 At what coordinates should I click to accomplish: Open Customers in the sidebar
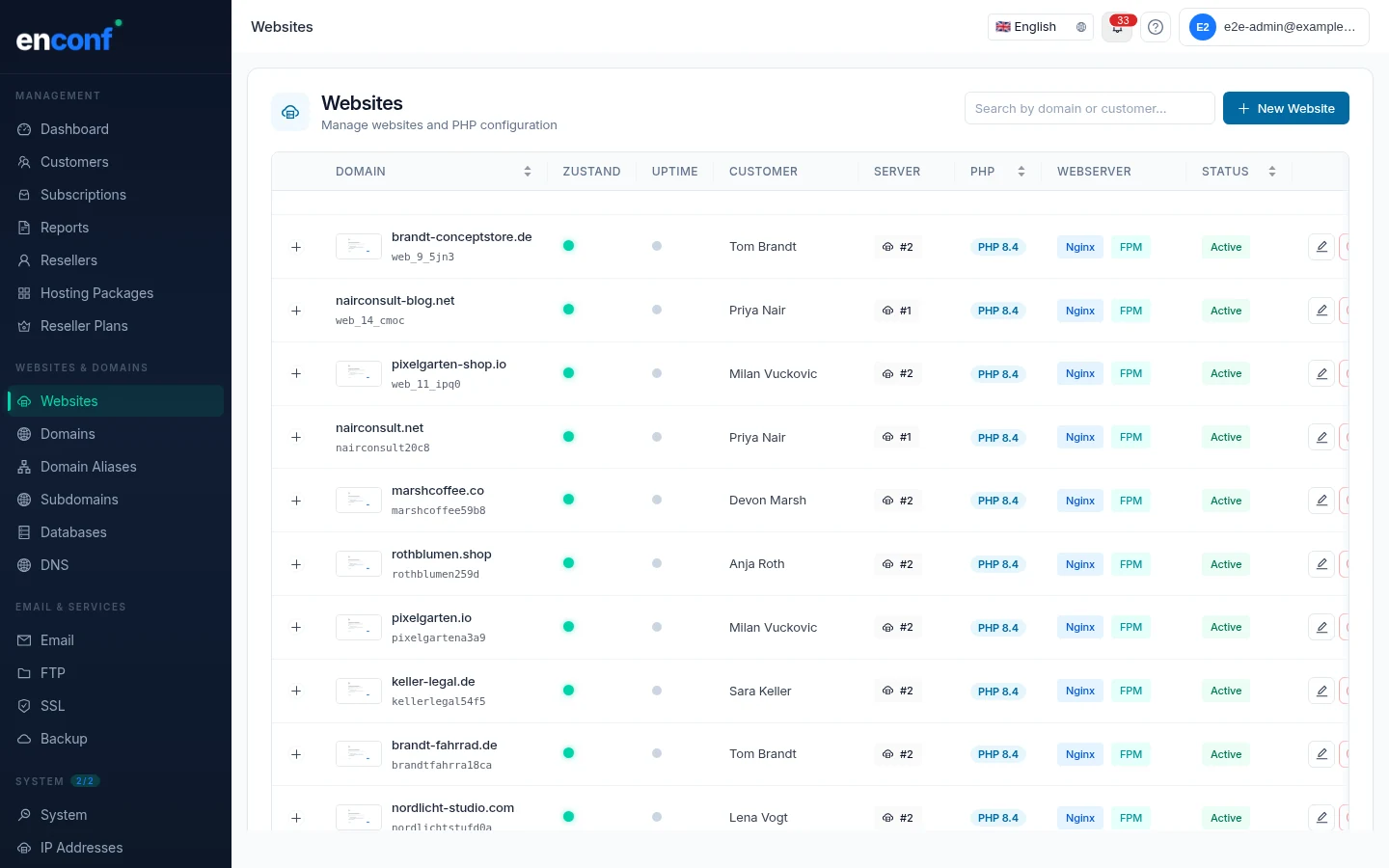coord(116,162)
